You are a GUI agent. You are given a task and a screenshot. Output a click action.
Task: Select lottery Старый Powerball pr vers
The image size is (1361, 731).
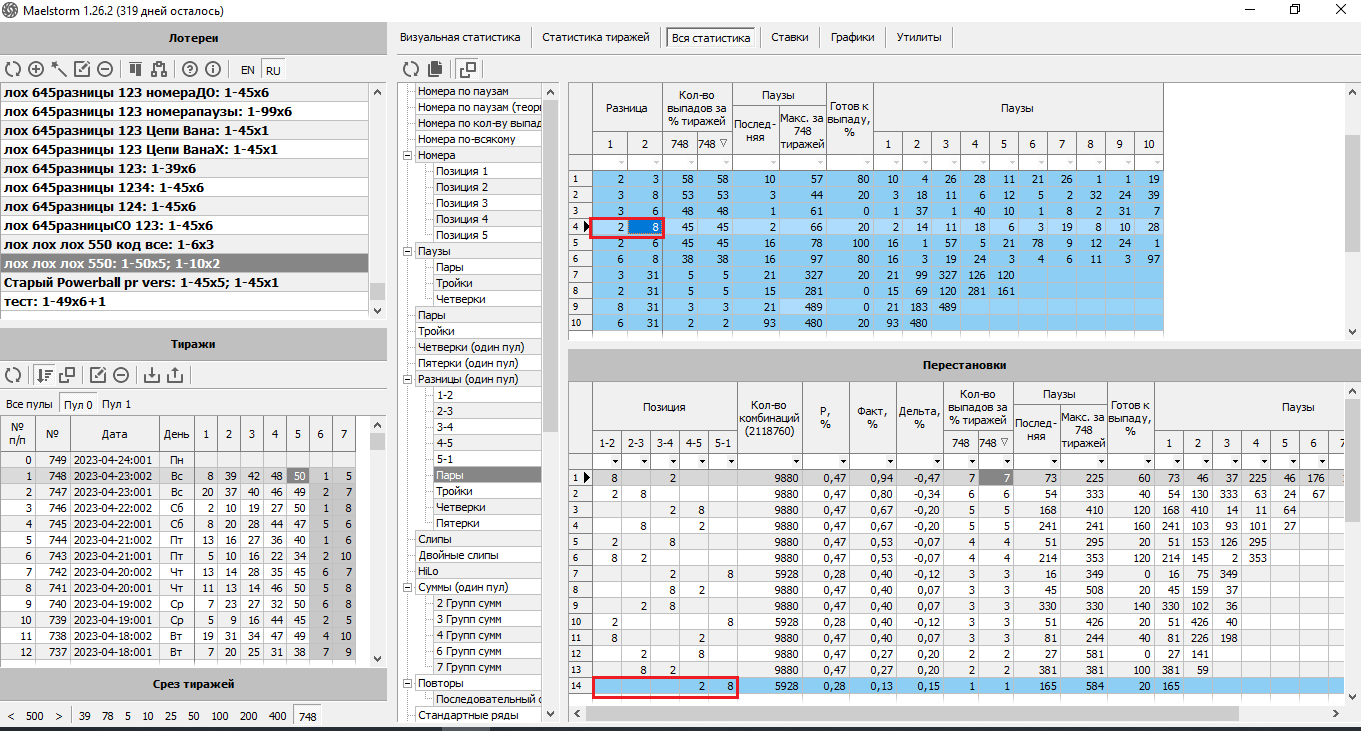coord(185,282)
